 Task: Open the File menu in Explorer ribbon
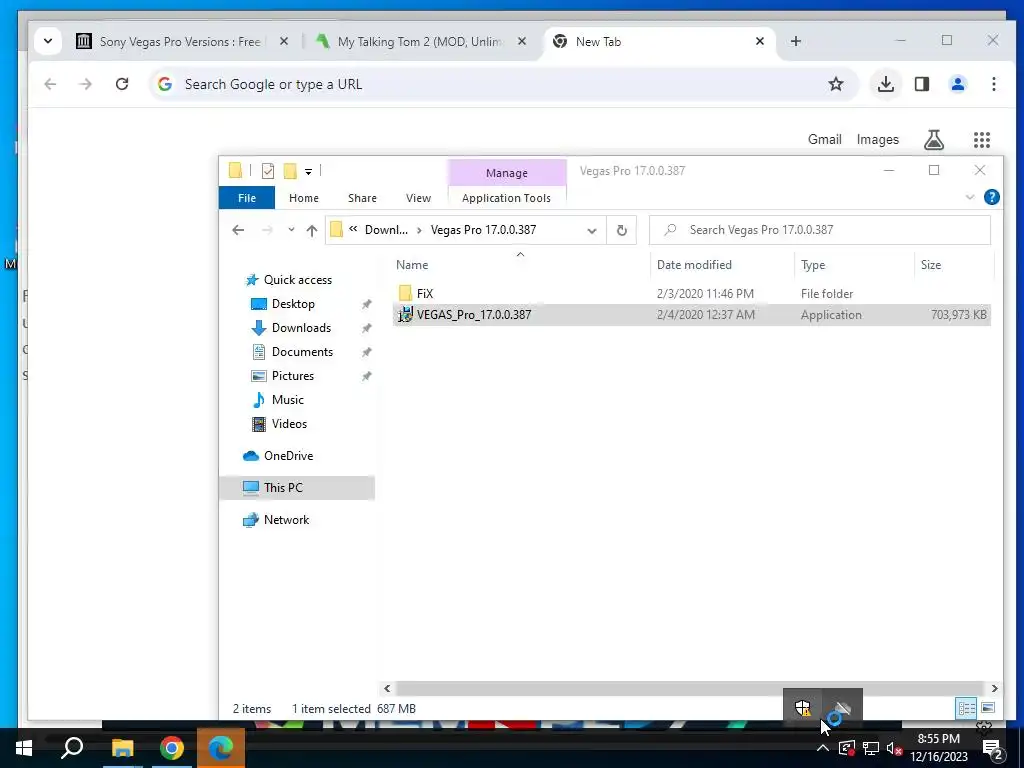click(247, 198)
